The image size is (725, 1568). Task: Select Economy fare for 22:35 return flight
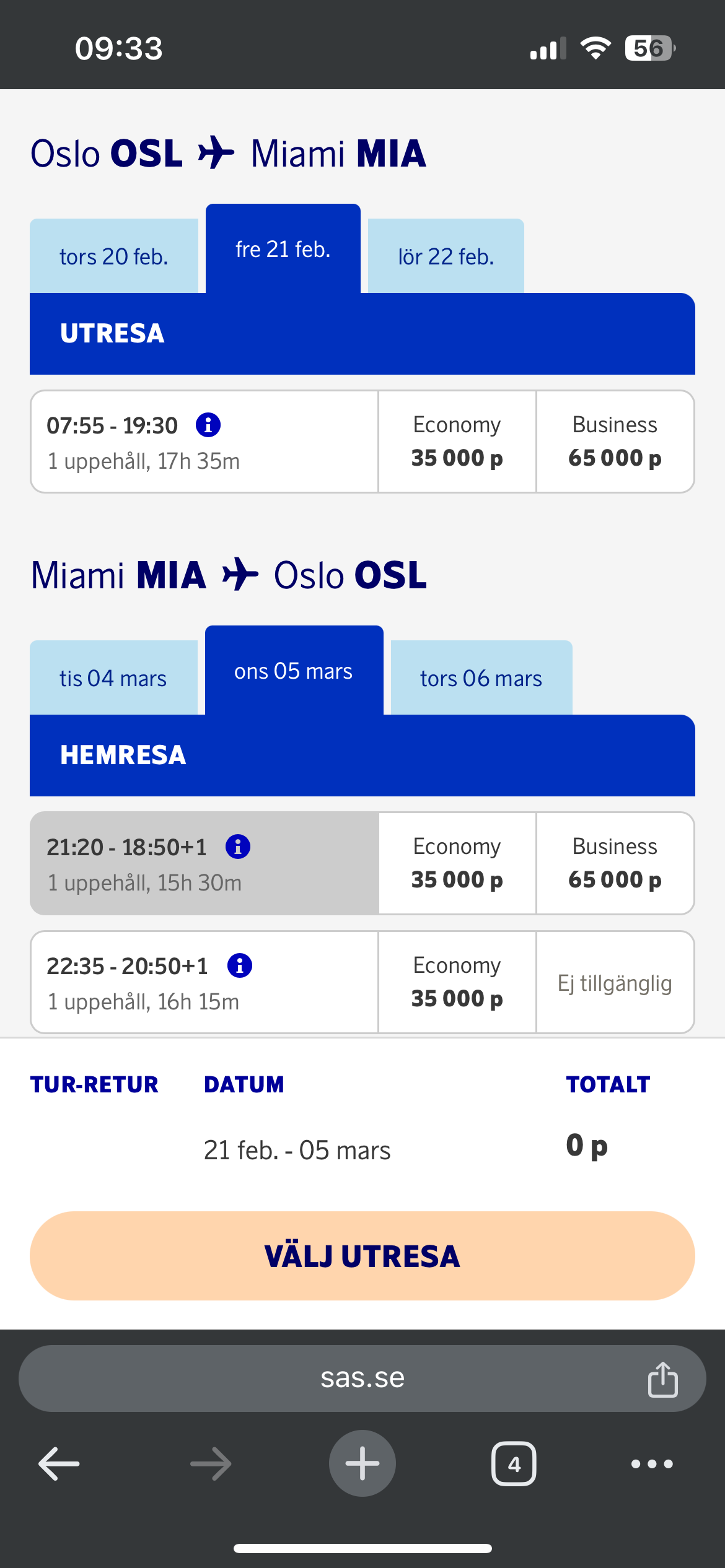pos(457,982)
